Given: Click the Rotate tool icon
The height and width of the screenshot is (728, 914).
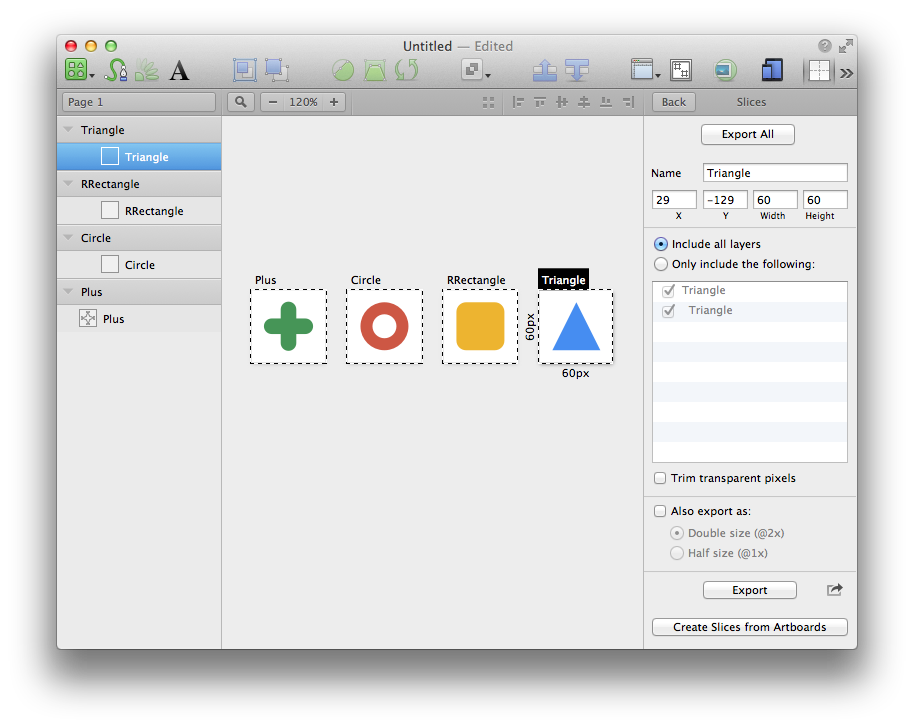Looking at the screenshot, I should [x=407, y=70].
